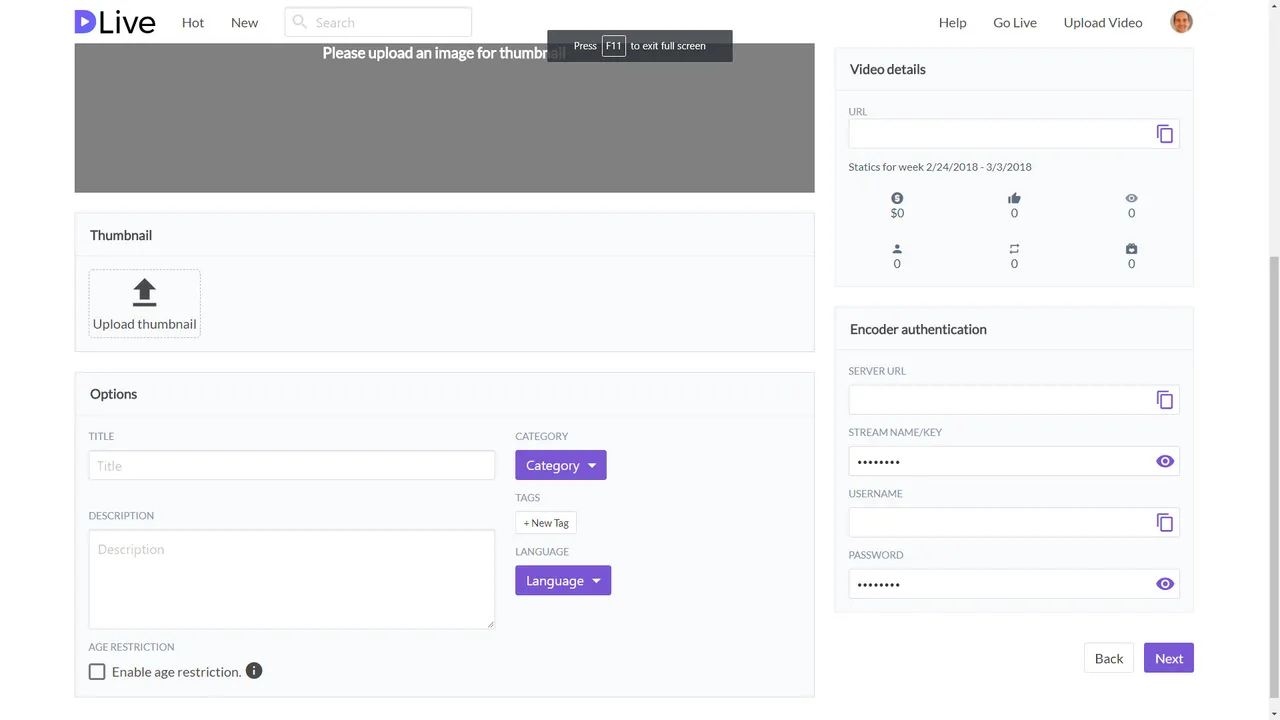Image resolution: width=1280 pixels, height=720 pixels.
Task: Click the Next button
Action: pos(1169,658)
